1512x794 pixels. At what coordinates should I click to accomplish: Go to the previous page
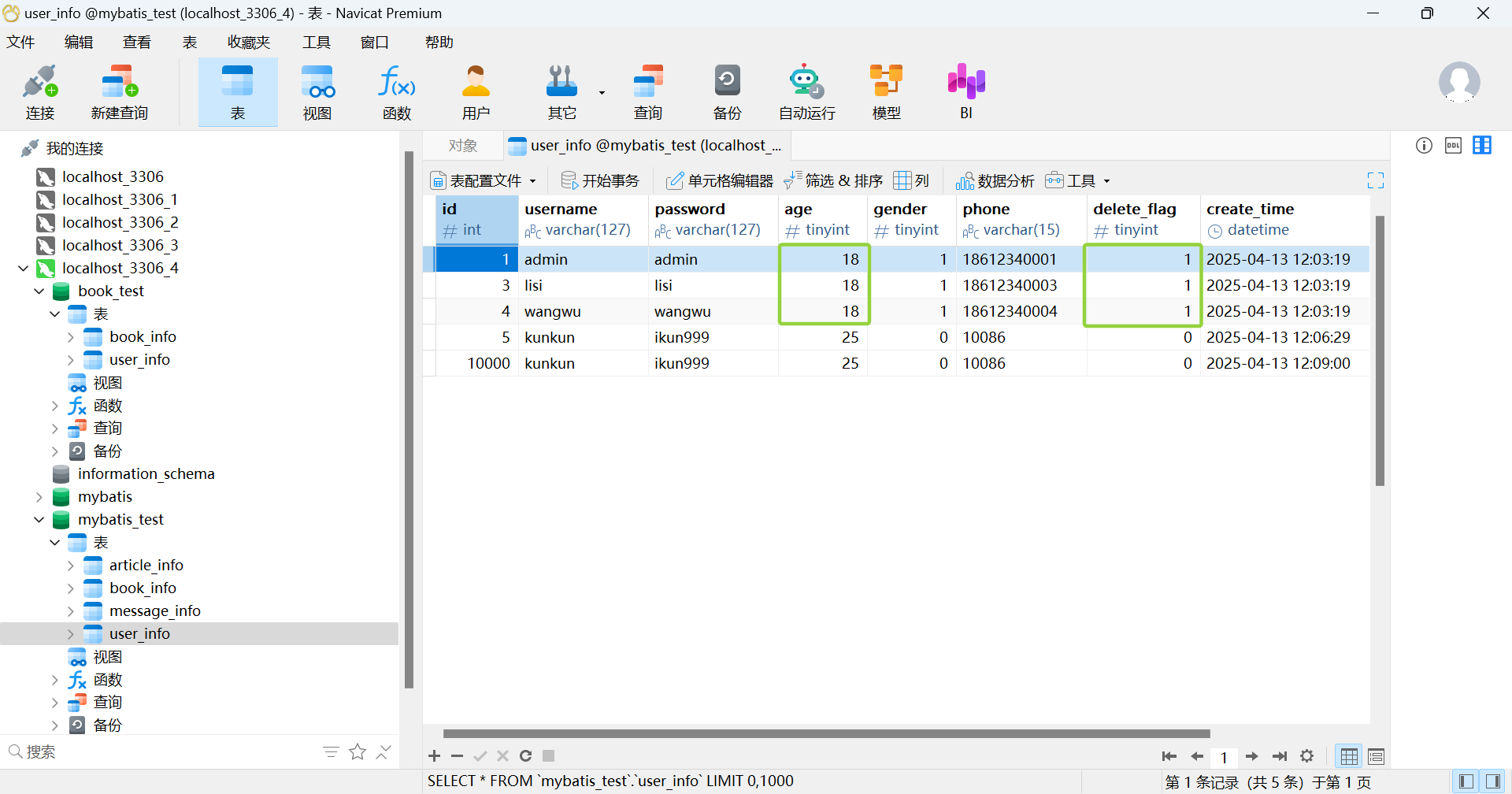(1197, 756)
